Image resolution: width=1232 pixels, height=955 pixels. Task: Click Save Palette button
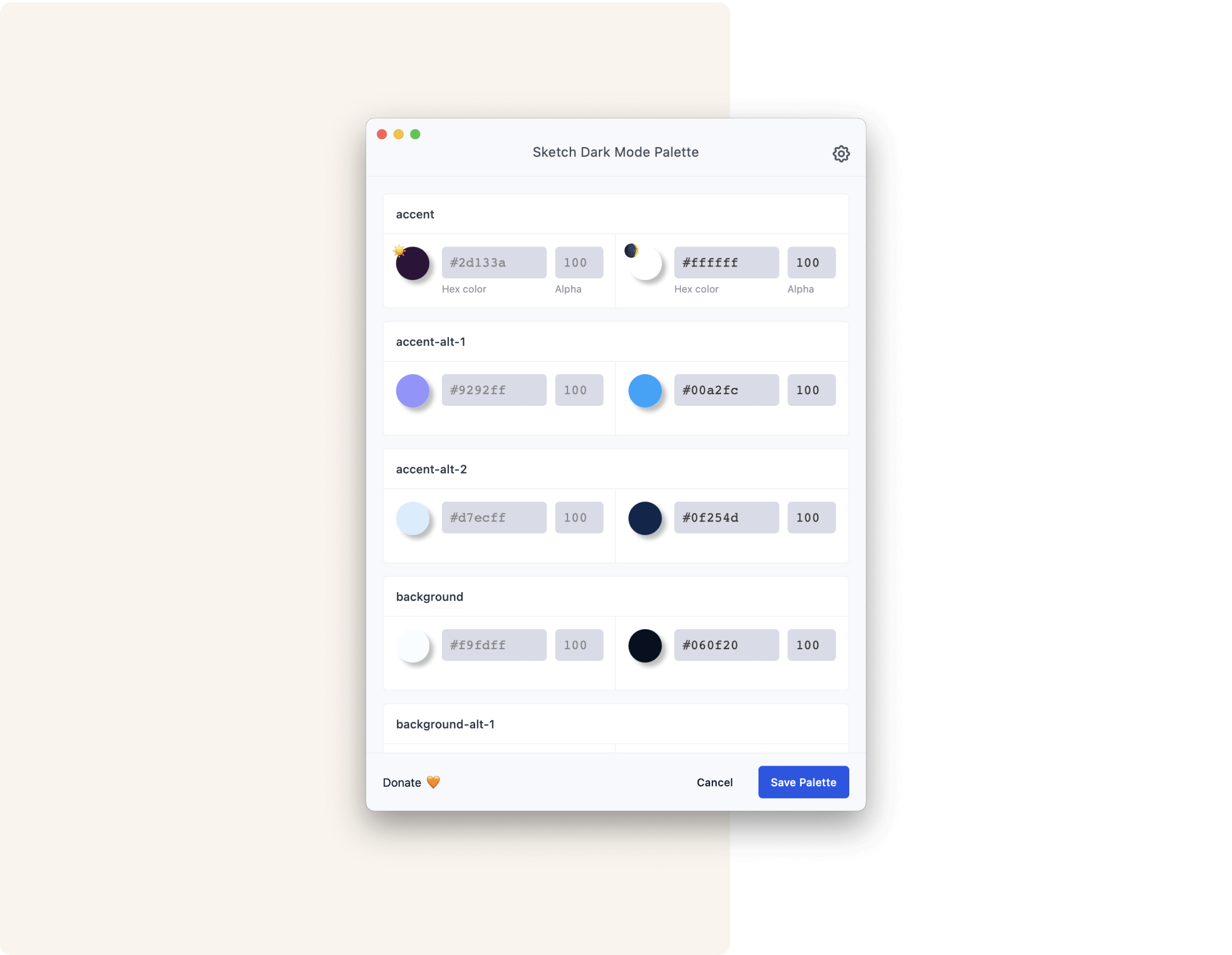(803, 782)
